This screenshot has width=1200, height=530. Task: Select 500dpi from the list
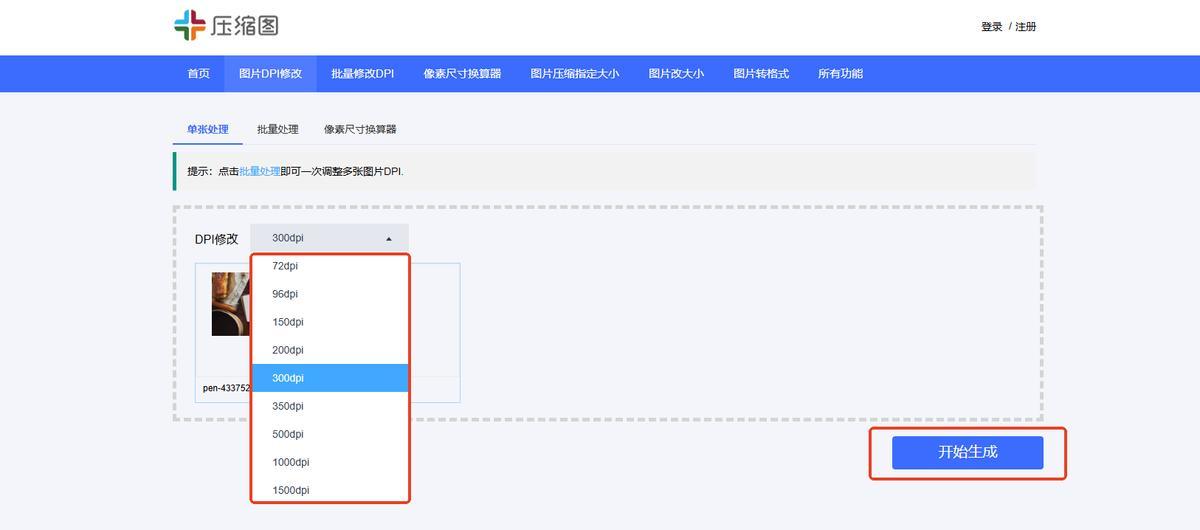(x=287, y=434)
